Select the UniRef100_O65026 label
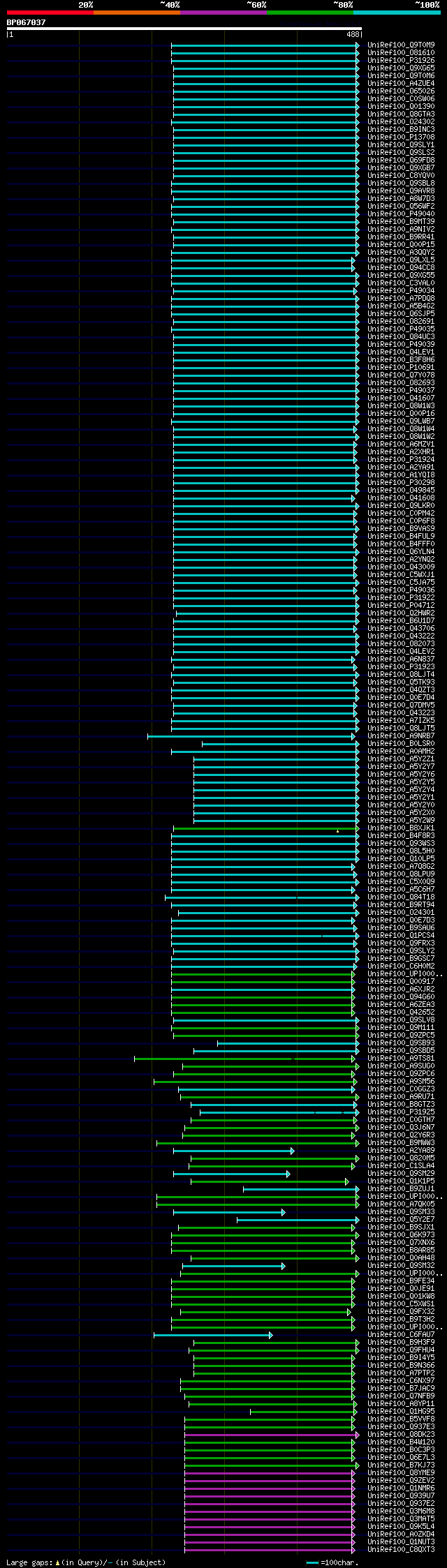 [x=401, y=91]
